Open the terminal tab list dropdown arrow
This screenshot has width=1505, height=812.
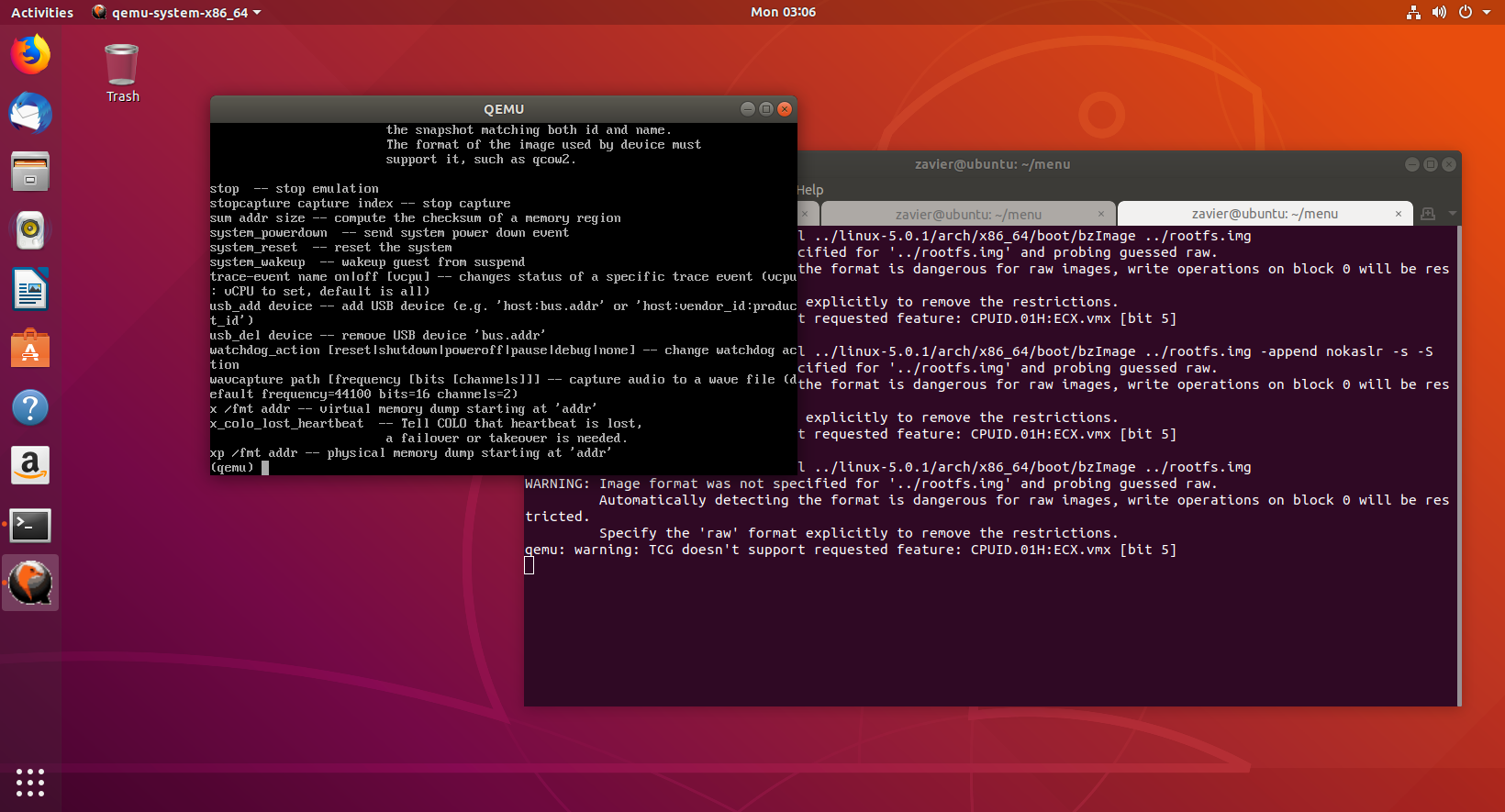tap(1452, 214)
